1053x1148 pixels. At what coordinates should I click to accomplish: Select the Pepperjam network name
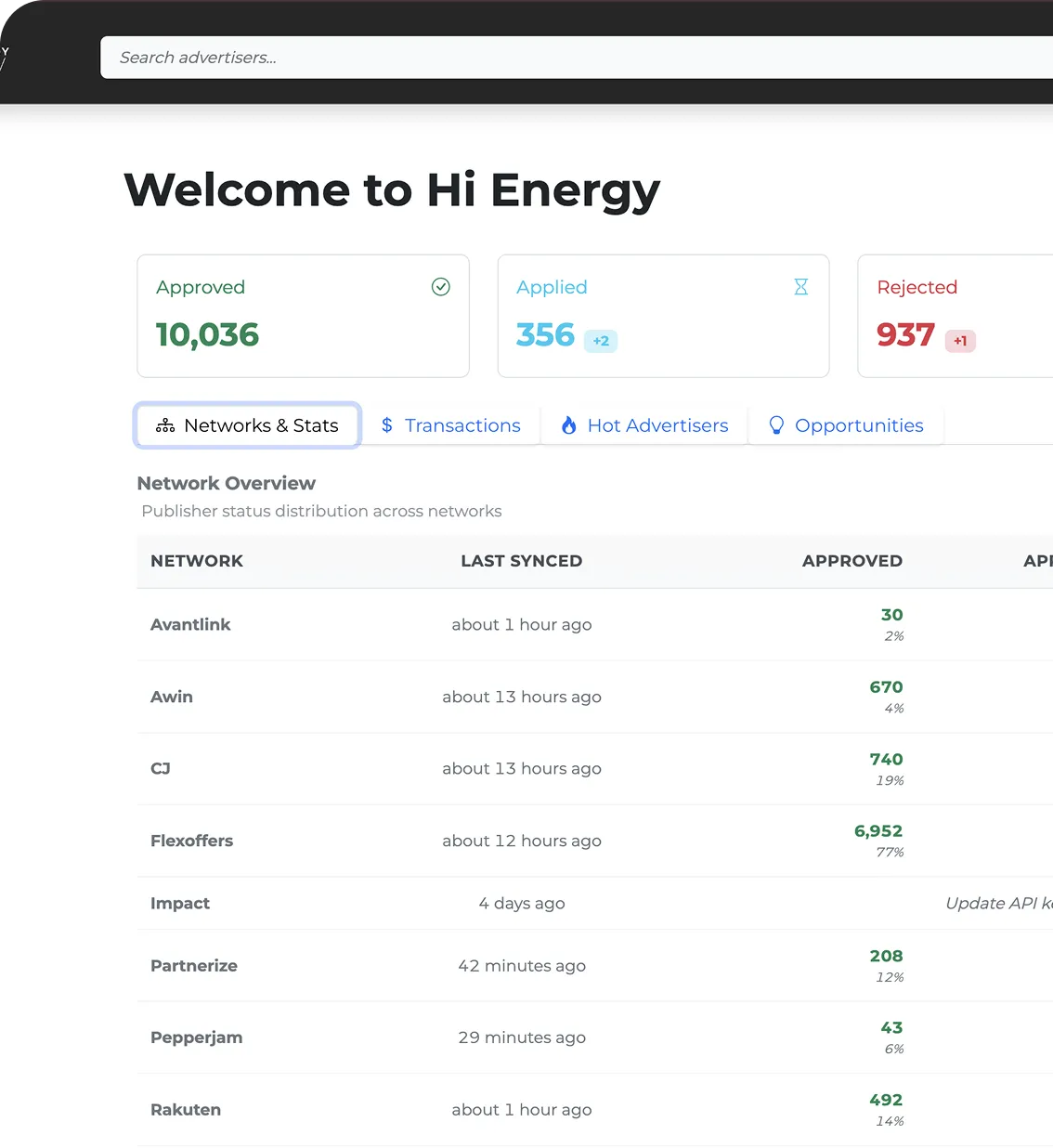(197, 1037)
